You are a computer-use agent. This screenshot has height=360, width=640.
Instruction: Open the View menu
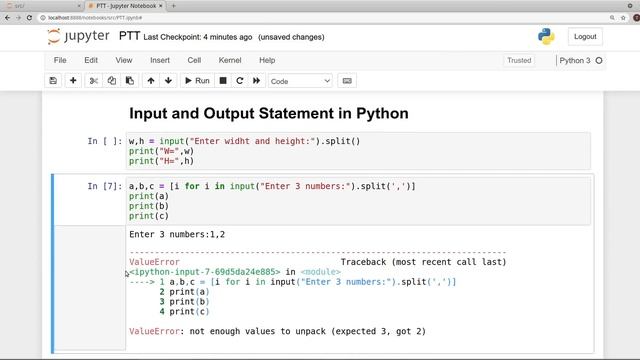pyautogui.click(x=124, y=60)
